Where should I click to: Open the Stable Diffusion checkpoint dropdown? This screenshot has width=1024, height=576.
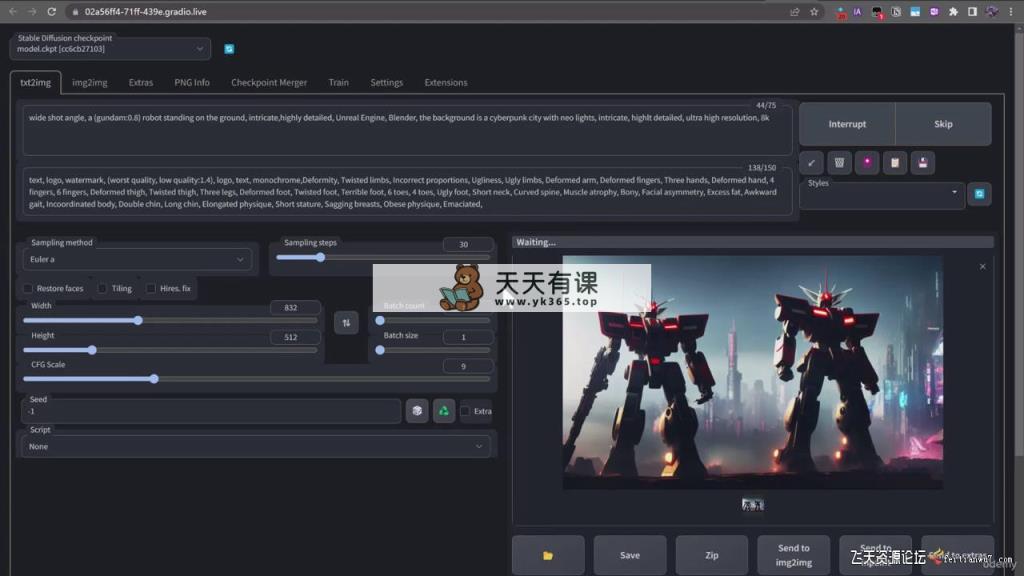[110, 49]
